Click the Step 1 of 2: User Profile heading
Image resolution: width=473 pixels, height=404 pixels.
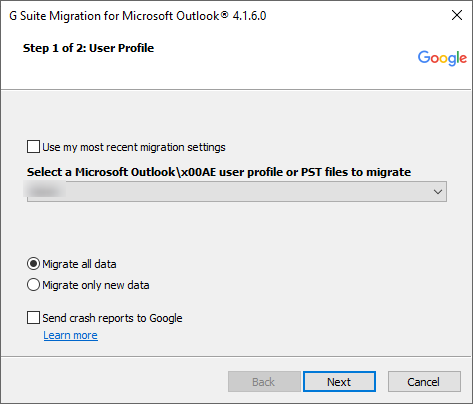tap(88, 48)
